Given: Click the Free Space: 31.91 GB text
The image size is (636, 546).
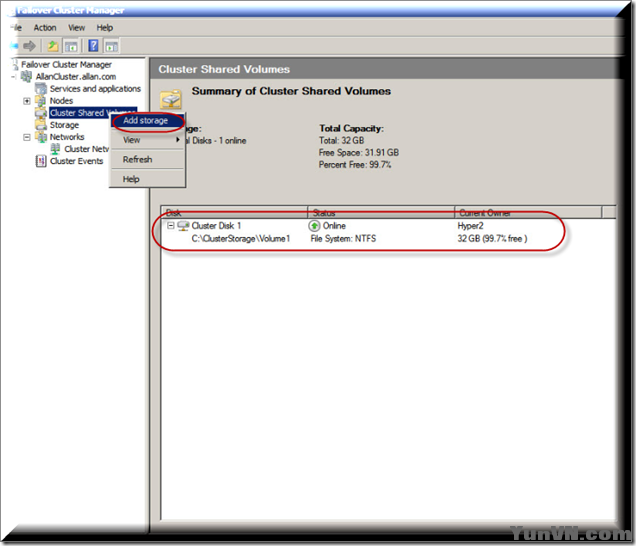Looking at the screenshot, I should click(359, 153).
